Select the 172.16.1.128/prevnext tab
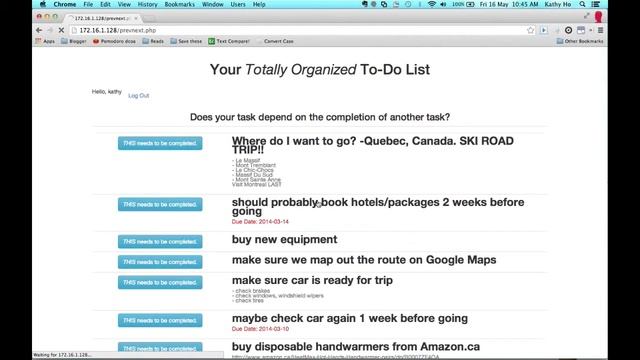 102,18
